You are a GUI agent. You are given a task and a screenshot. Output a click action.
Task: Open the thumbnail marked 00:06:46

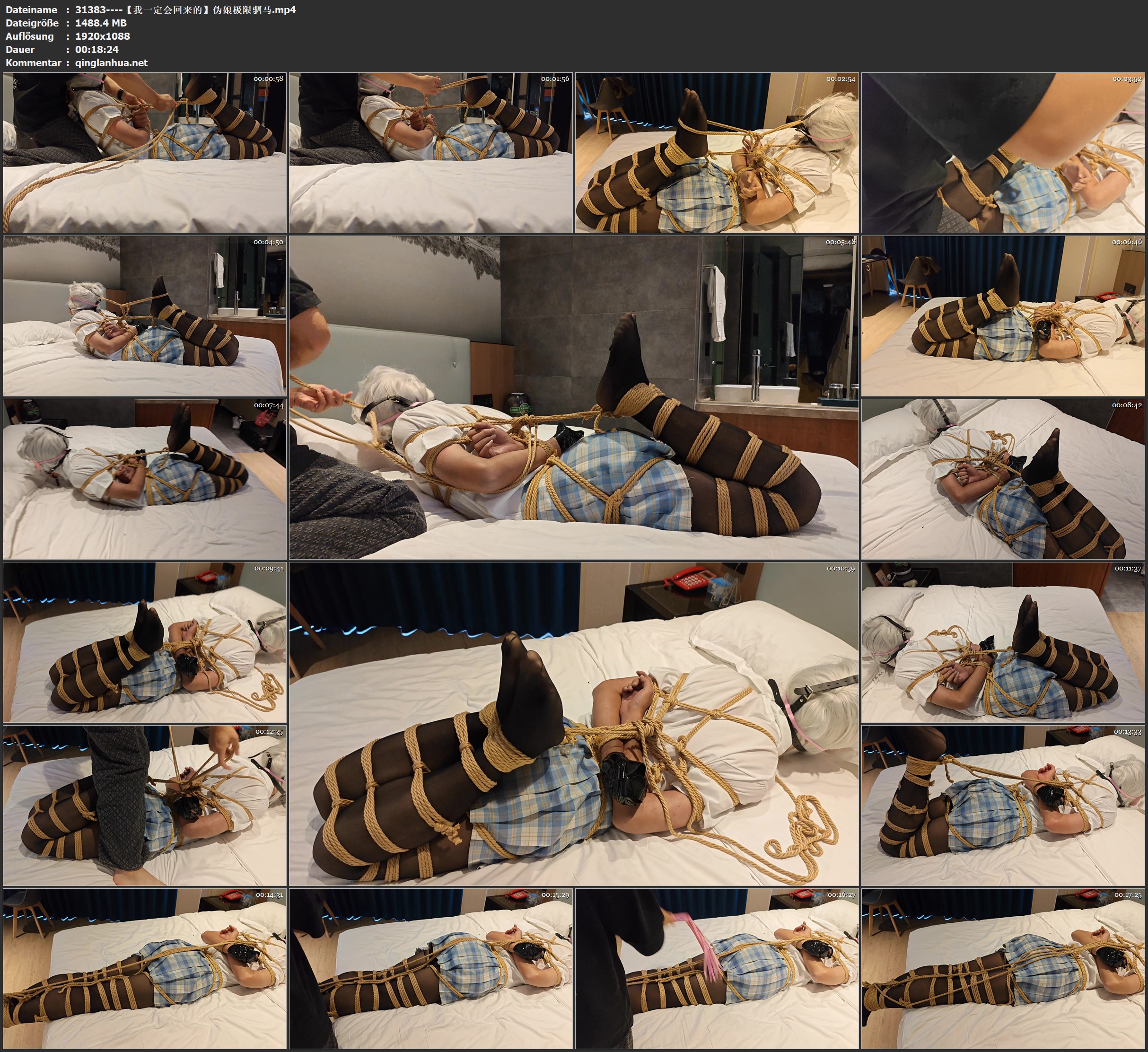click(x=1003, y=316)
